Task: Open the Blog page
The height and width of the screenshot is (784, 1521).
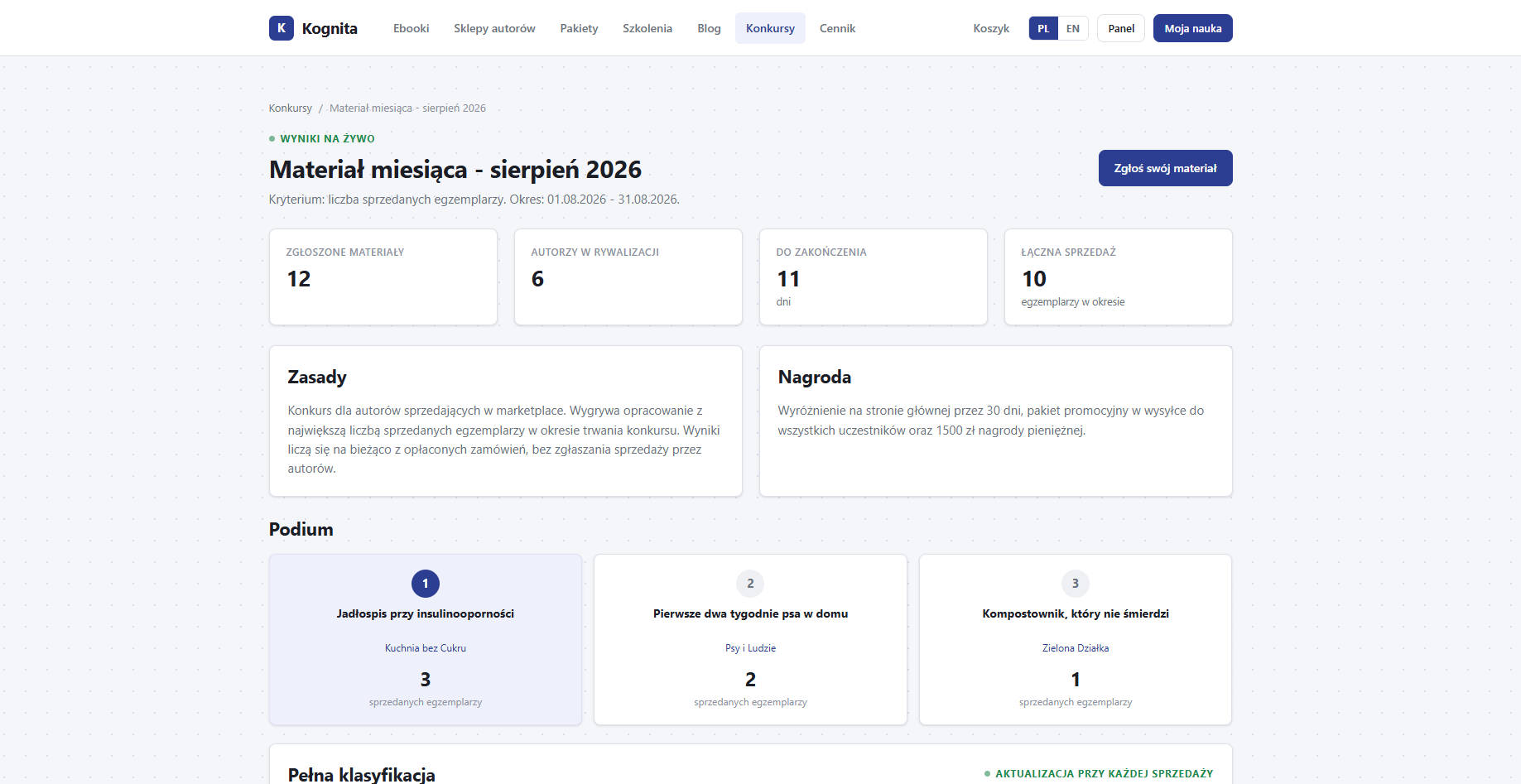Action: click(x=709, y=28)
